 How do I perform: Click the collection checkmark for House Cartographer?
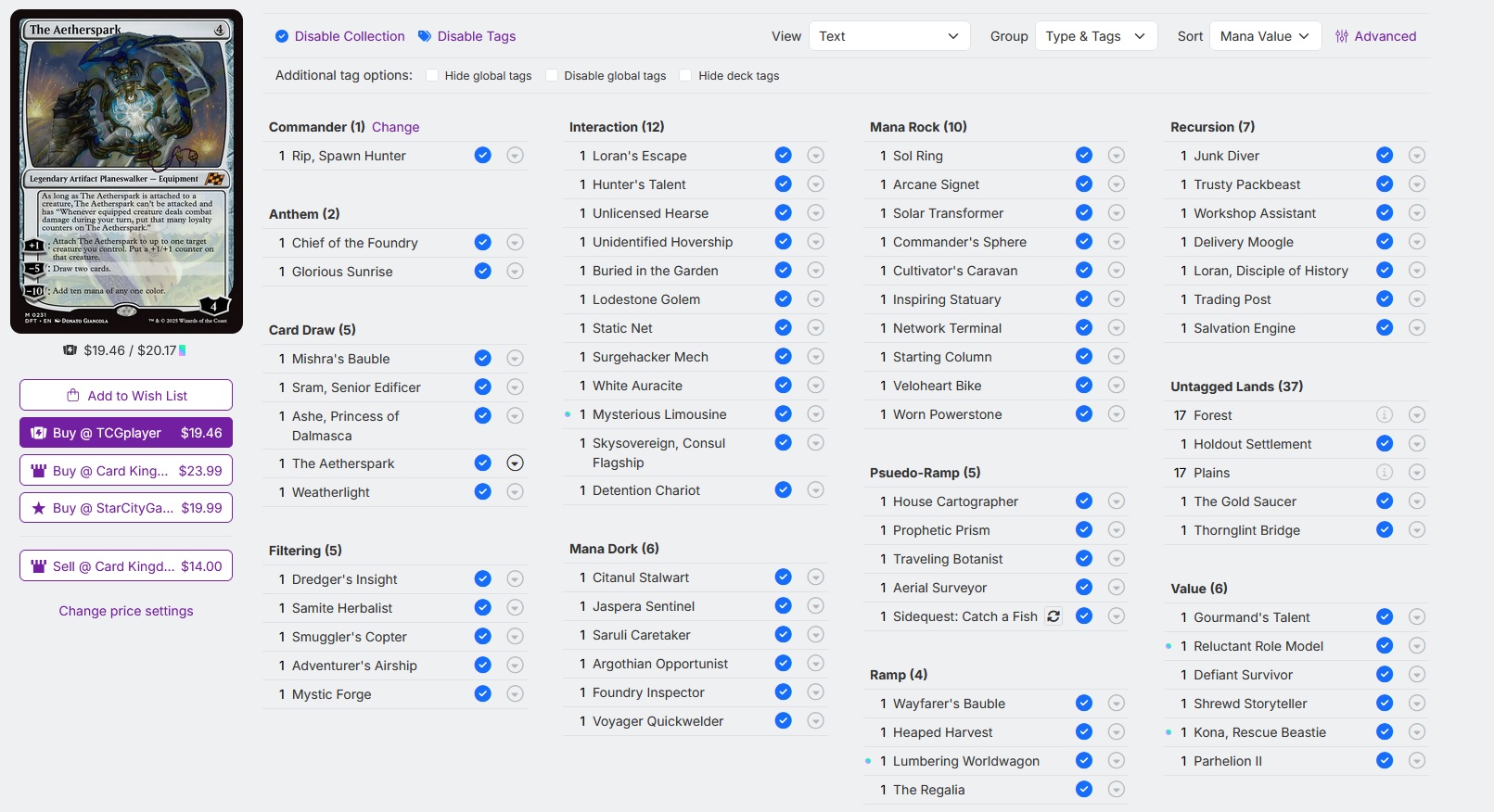1084,501
